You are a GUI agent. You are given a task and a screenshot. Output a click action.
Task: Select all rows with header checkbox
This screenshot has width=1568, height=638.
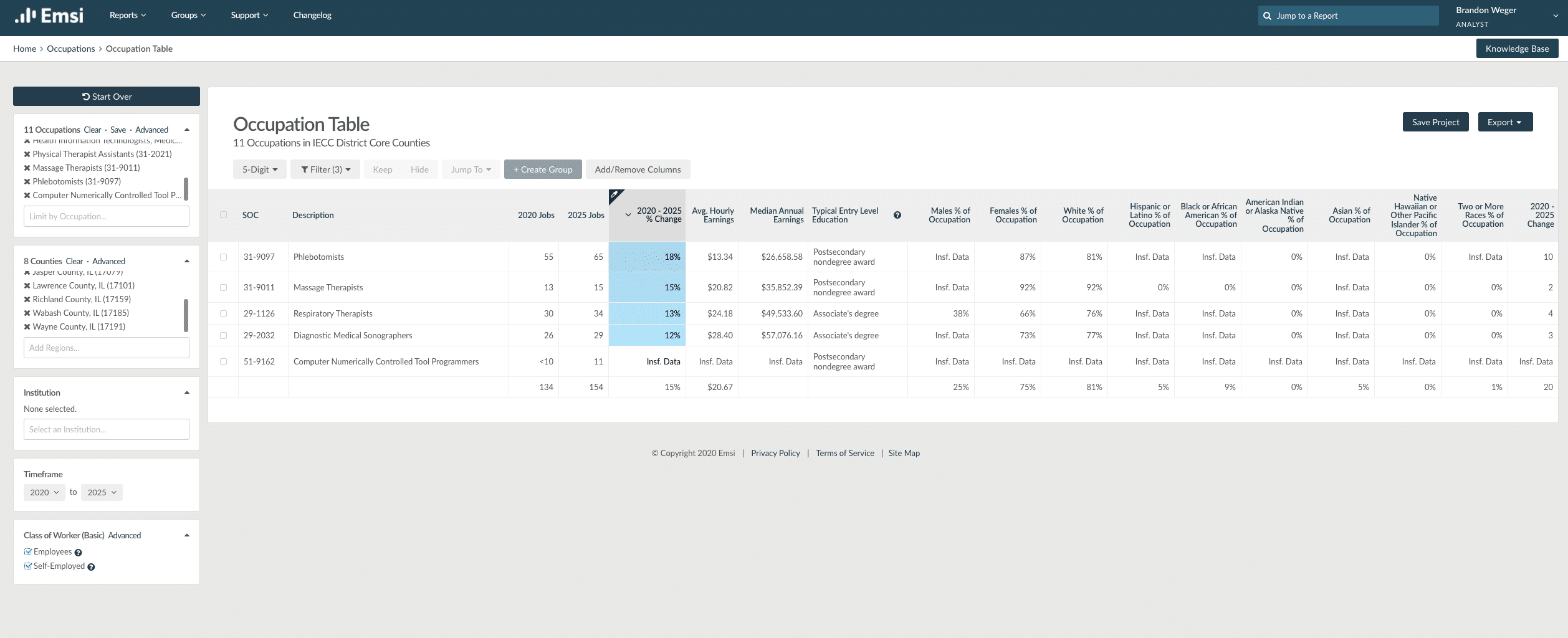coord(223,215)
